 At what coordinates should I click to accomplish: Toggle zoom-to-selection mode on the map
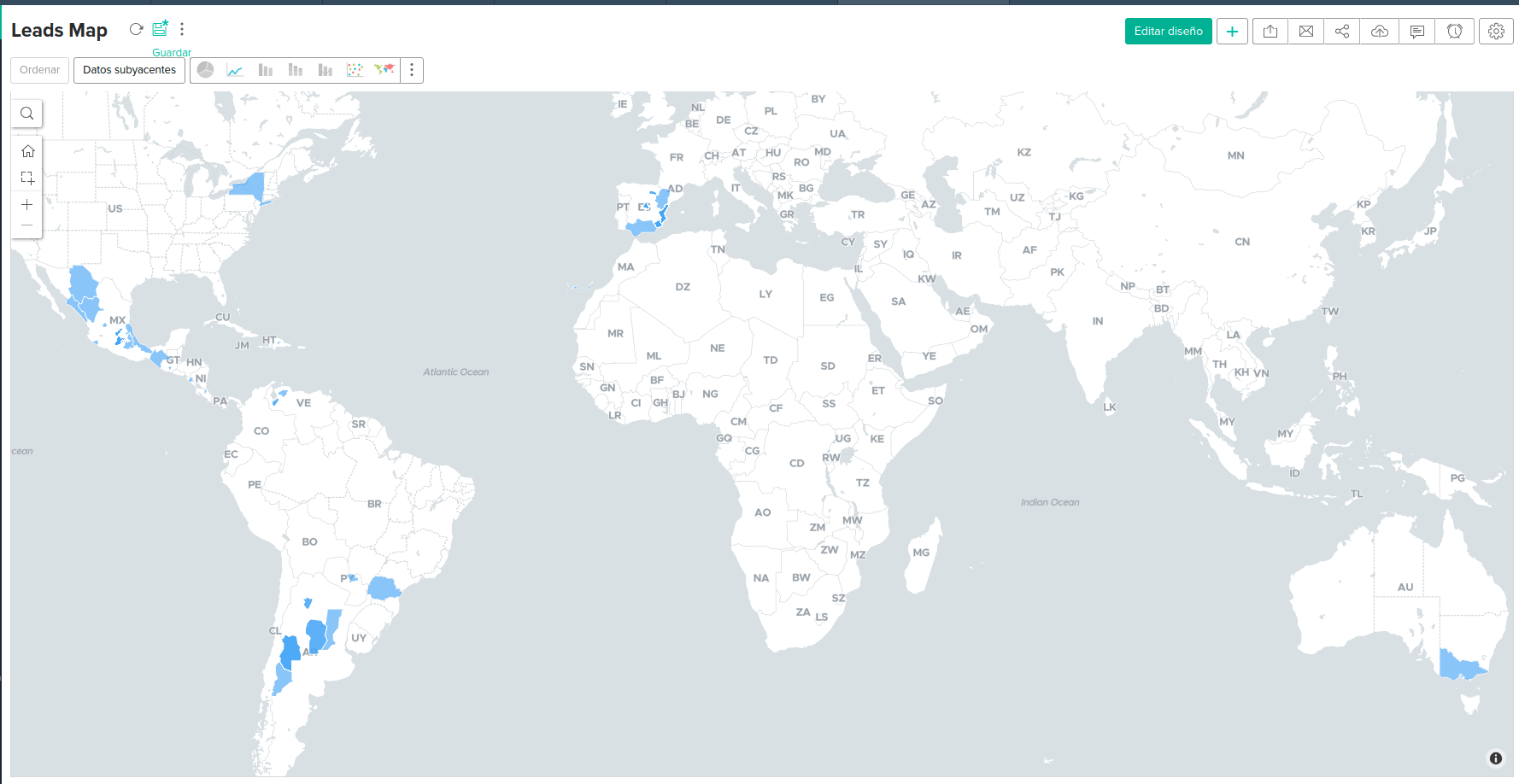[x=26, y=178]
